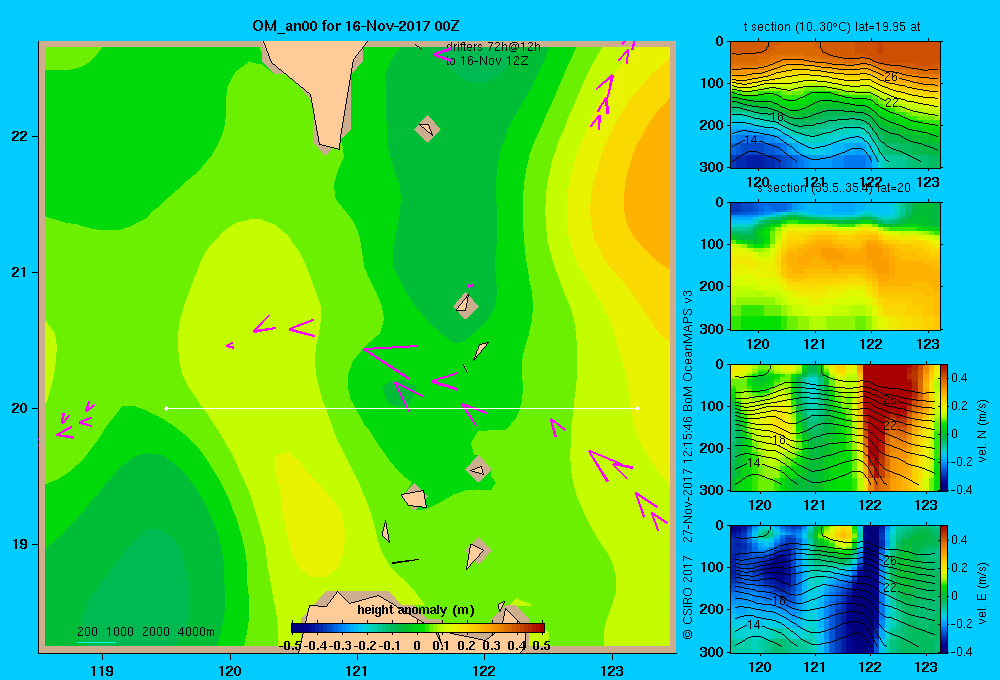This screenshot has width=1000, height=680.
Task: Click longitude label 122 below main map
Action: 484,670
